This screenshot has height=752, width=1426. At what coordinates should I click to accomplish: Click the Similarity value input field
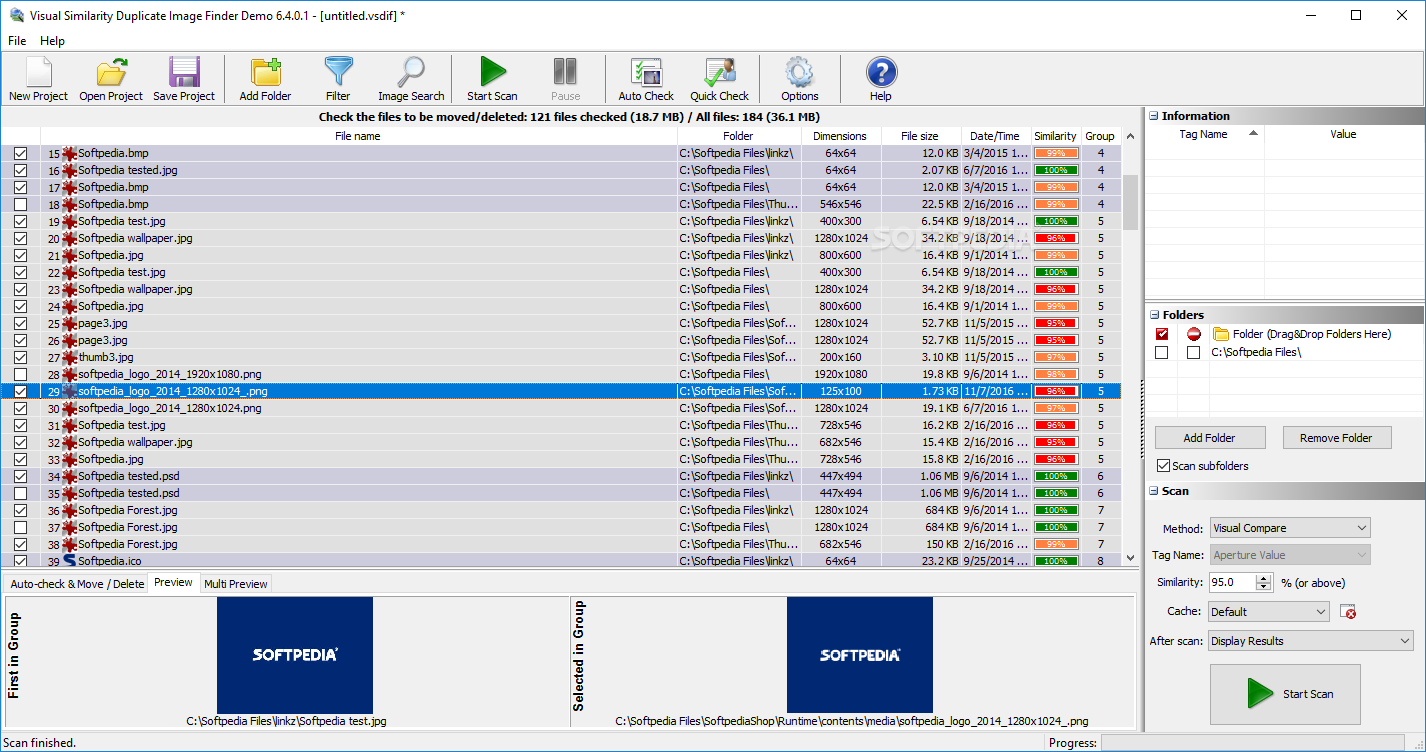1232,582
